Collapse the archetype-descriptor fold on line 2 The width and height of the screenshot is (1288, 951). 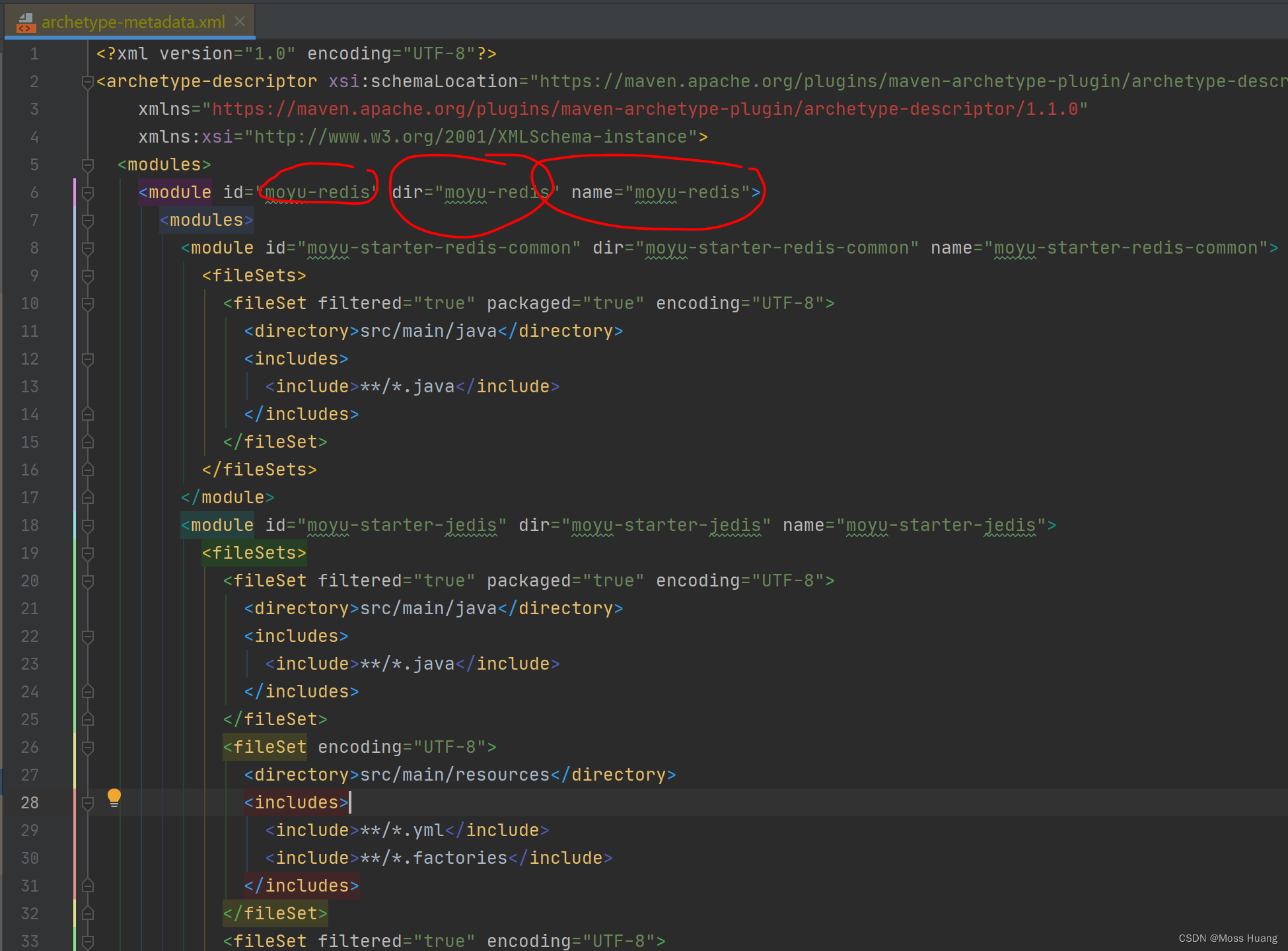click(87, 82)
